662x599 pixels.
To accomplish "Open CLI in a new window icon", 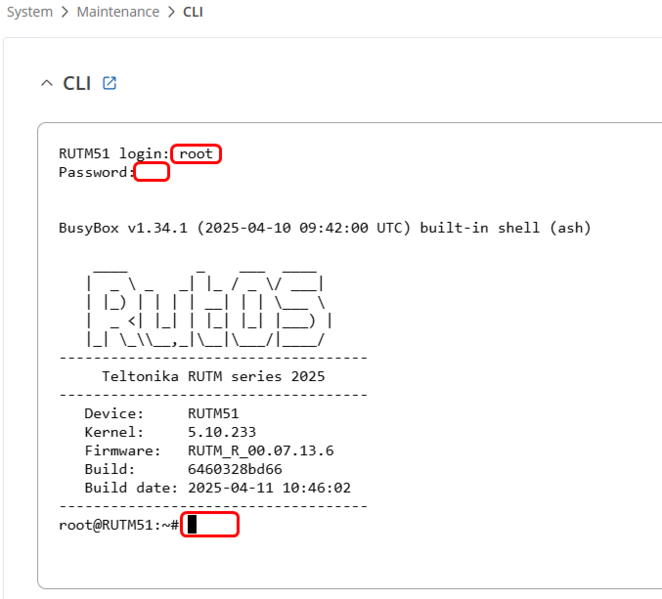I will tap(109, 83).
